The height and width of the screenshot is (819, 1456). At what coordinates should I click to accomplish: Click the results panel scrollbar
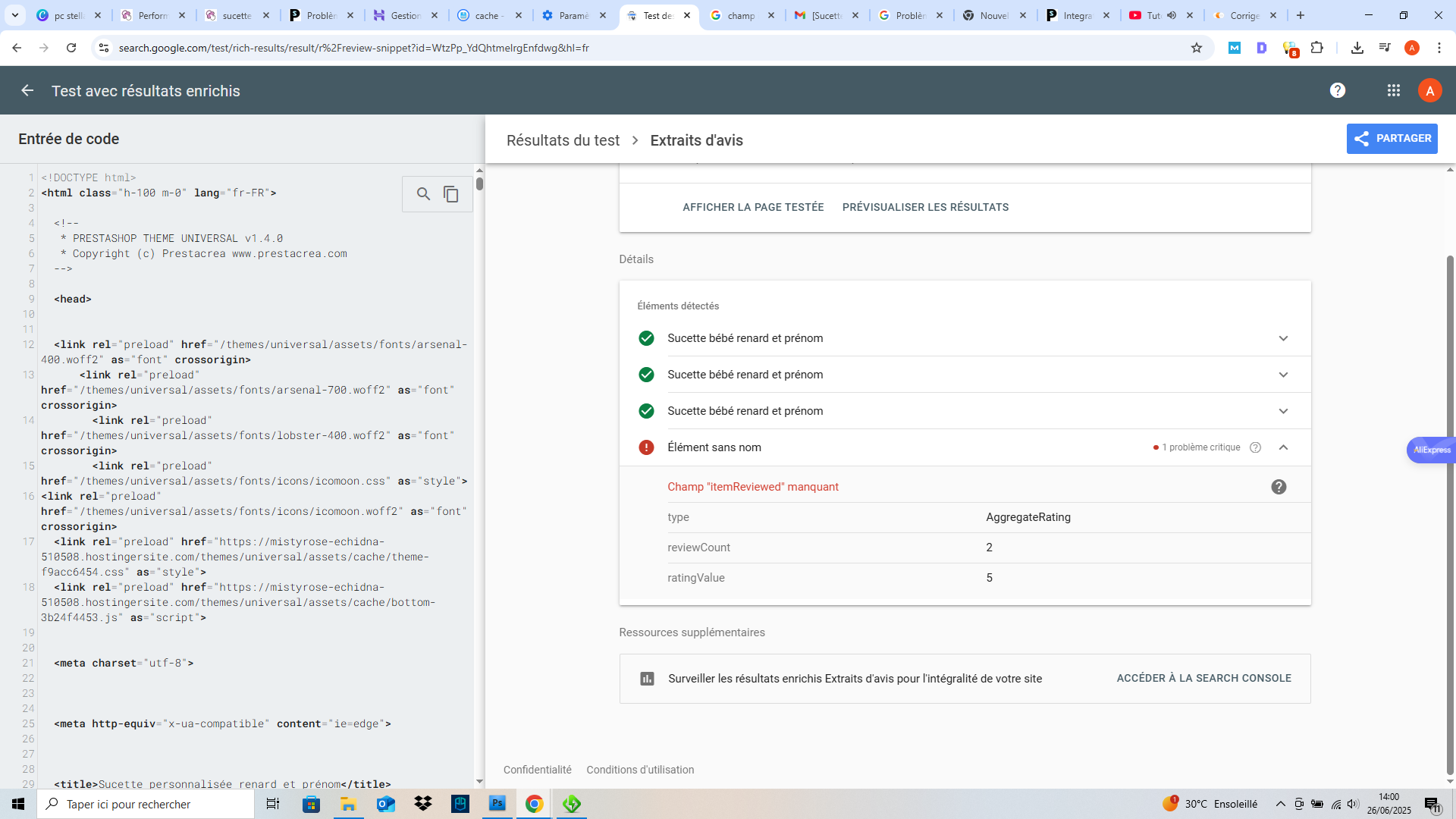click(x=1450, y=516)
